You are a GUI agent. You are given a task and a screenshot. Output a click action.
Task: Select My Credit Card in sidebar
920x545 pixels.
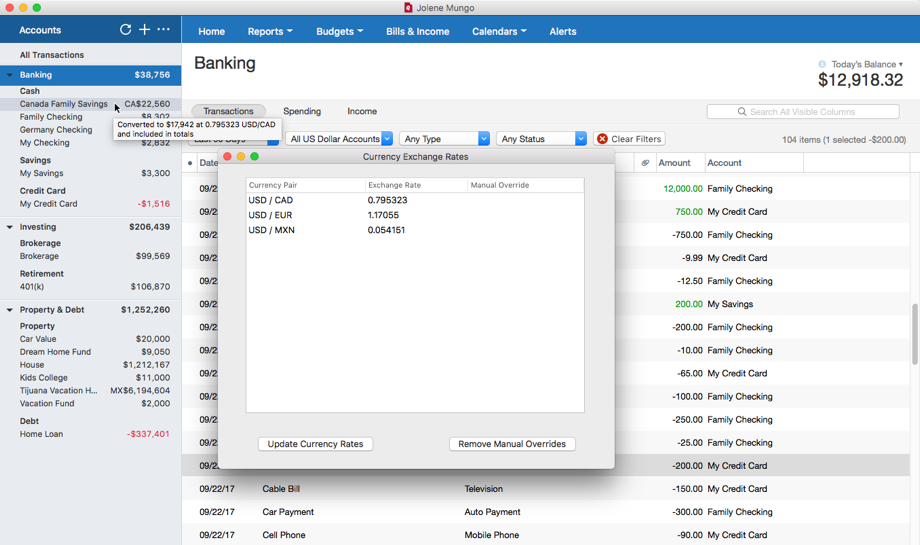tap(90, 204)
